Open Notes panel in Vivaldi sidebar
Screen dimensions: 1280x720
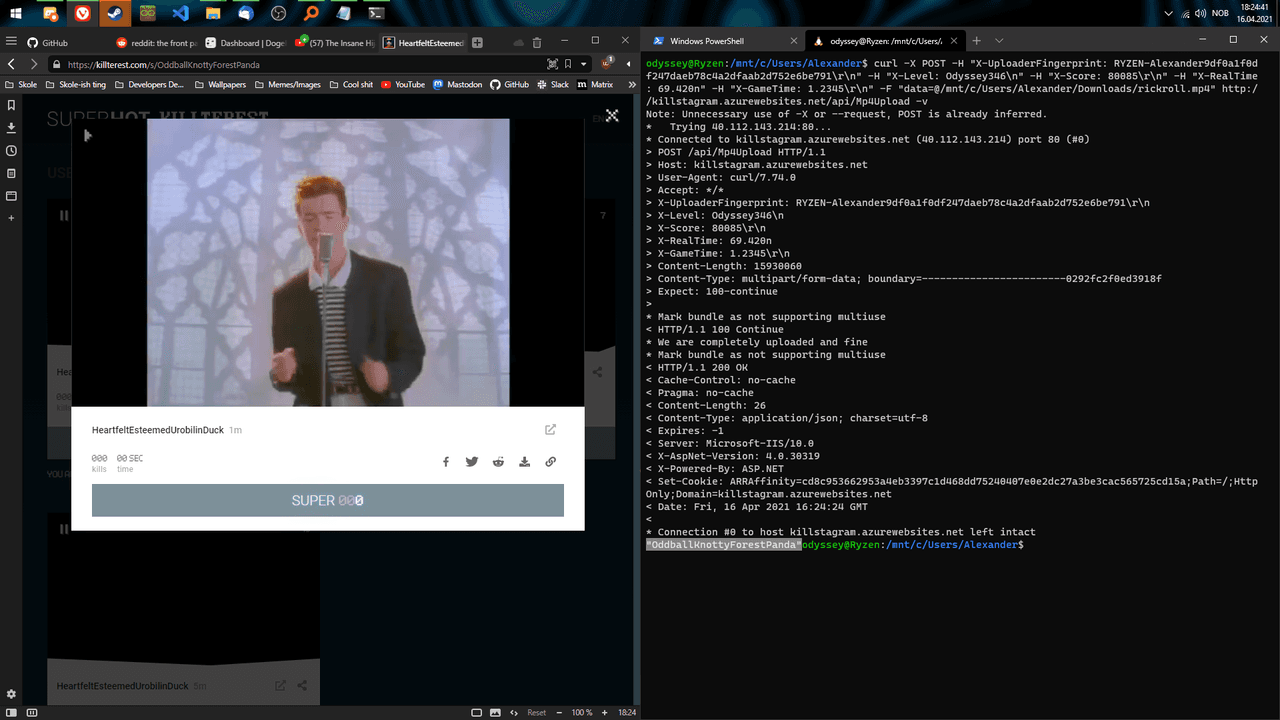pos(11,173)
